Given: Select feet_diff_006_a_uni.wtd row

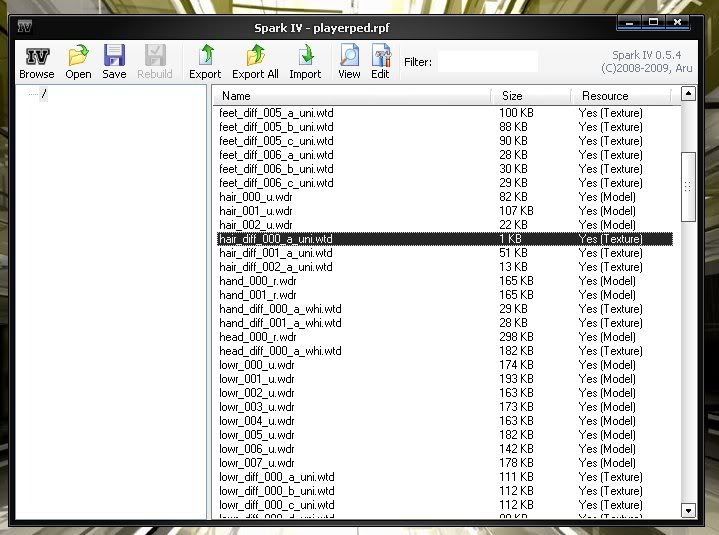Looking at the screenshot, I should 445,155.
